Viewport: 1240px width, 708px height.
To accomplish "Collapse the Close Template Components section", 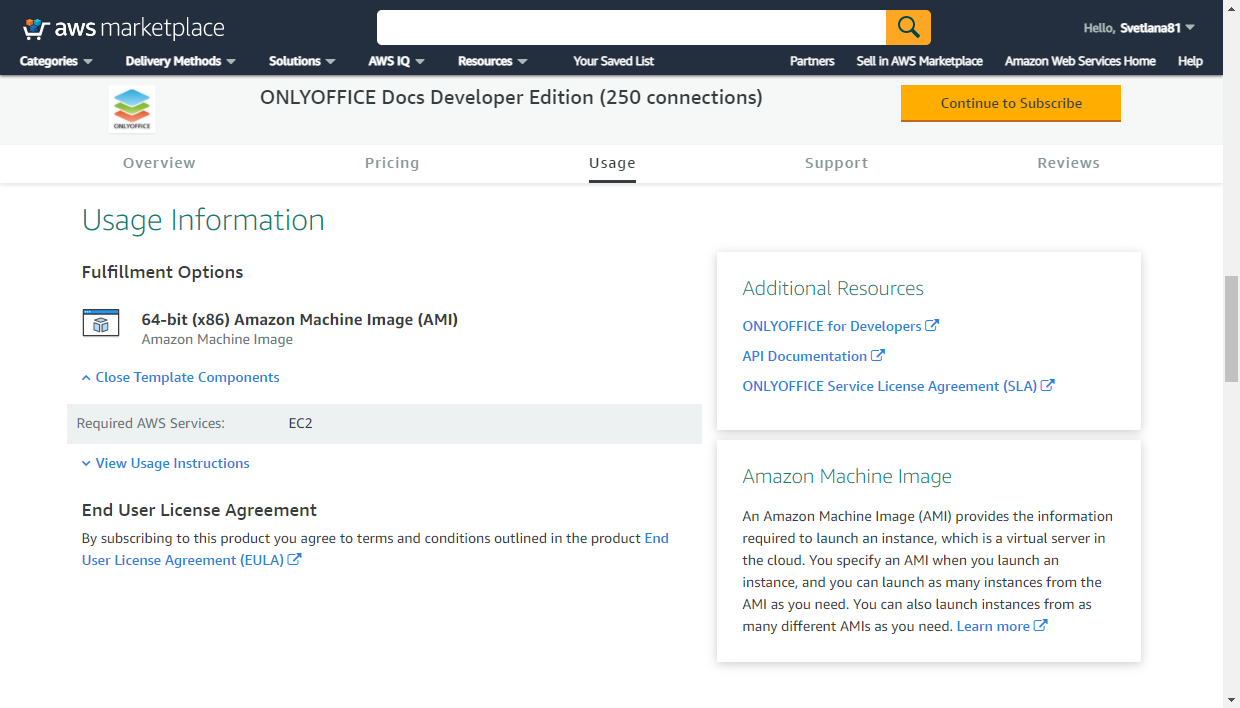I will (186, 377).
